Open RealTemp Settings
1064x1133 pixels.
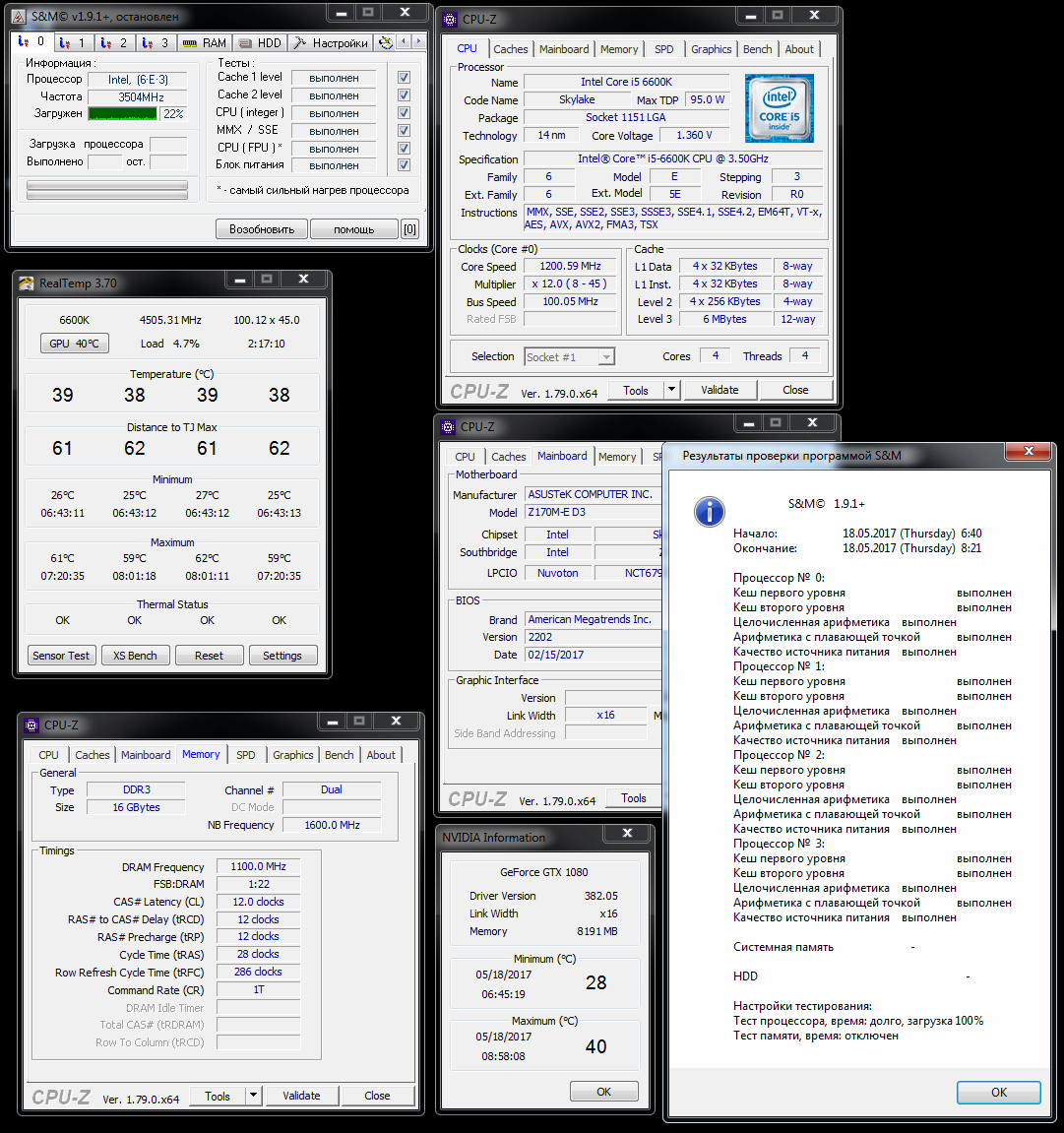[x=282, y=656]
